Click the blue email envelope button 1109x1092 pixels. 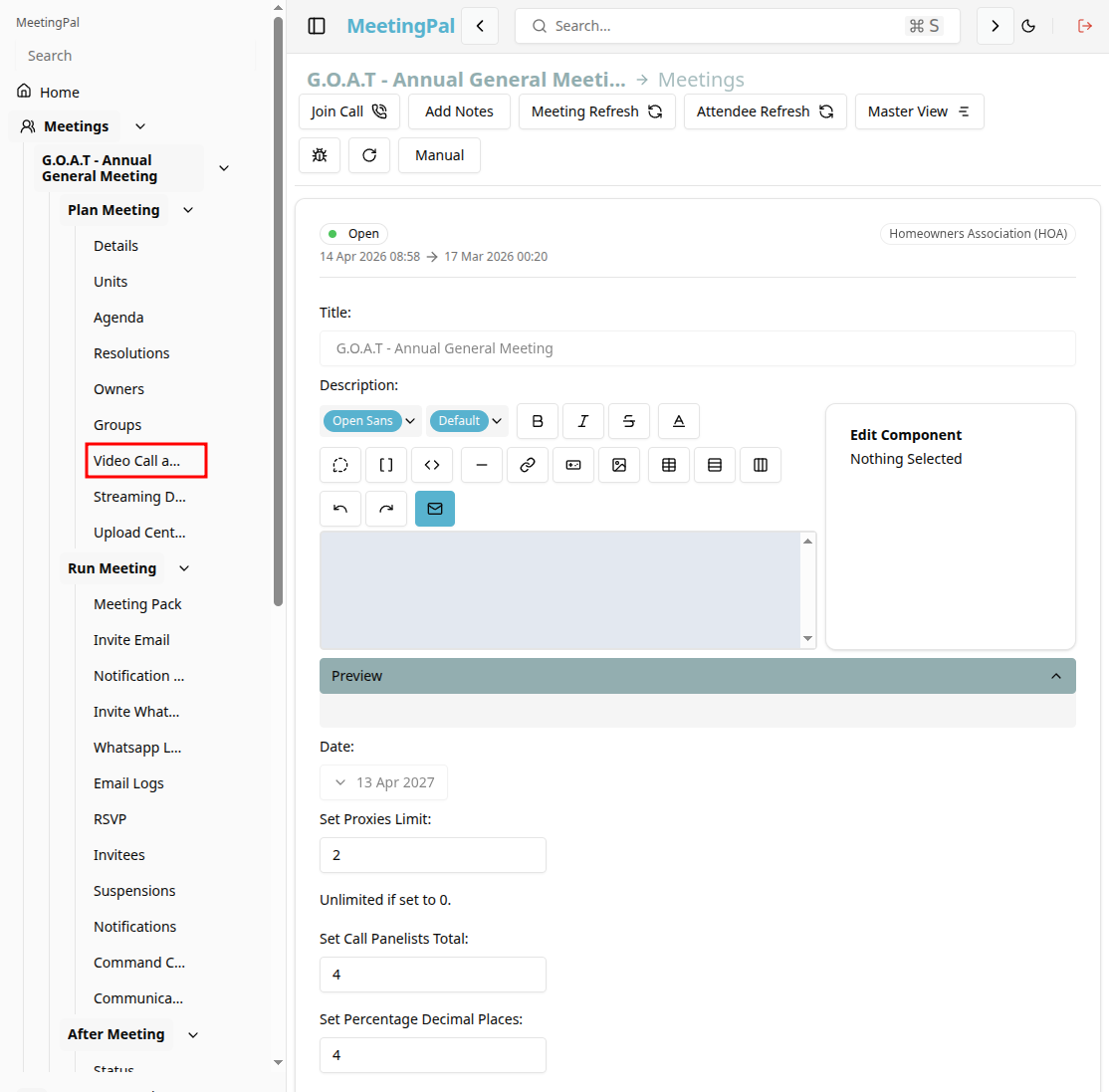click(x=435, y=509)
